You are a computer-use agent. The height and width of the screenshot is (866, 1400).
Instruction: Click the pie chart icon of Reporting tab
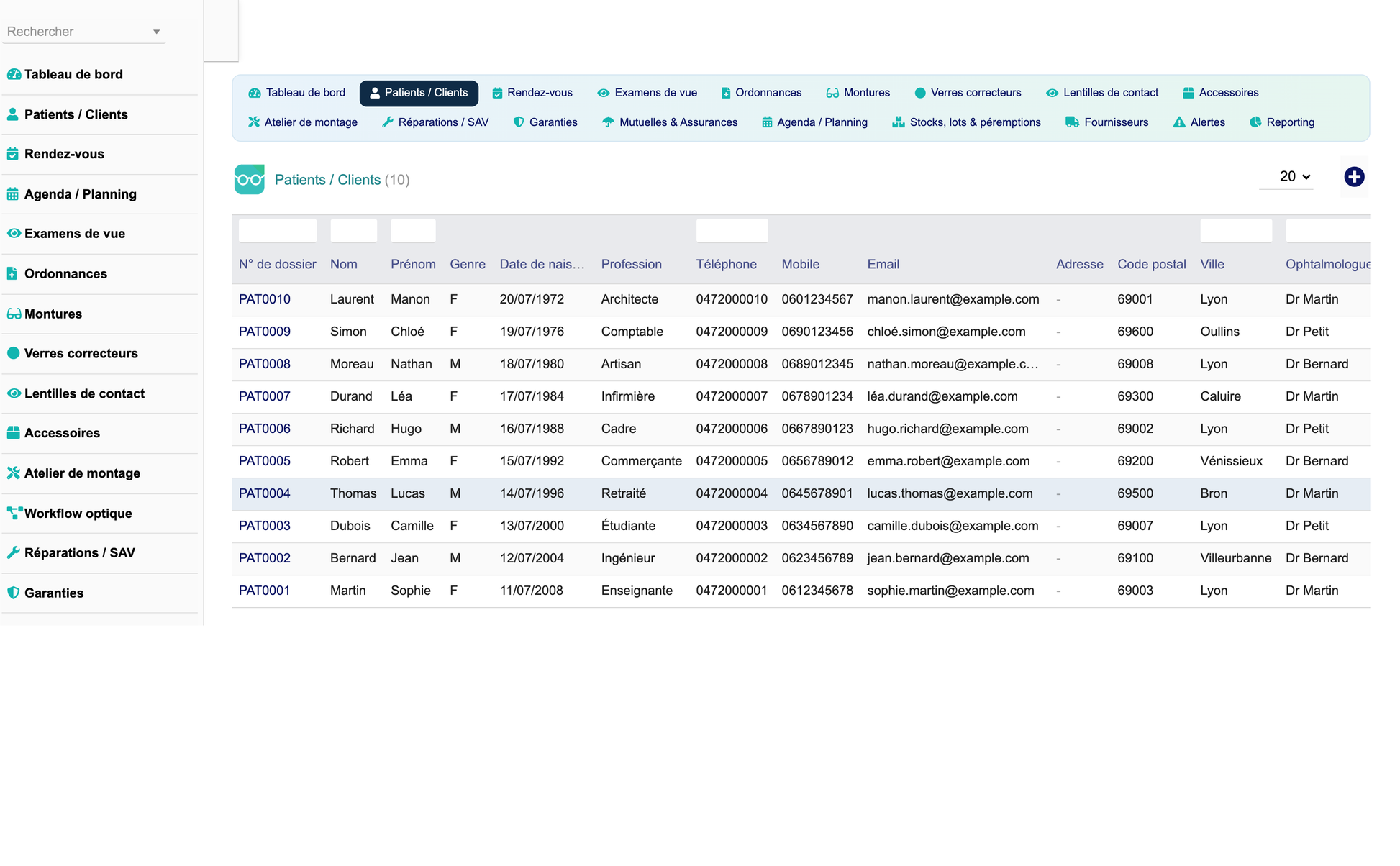pos(1255,122)
